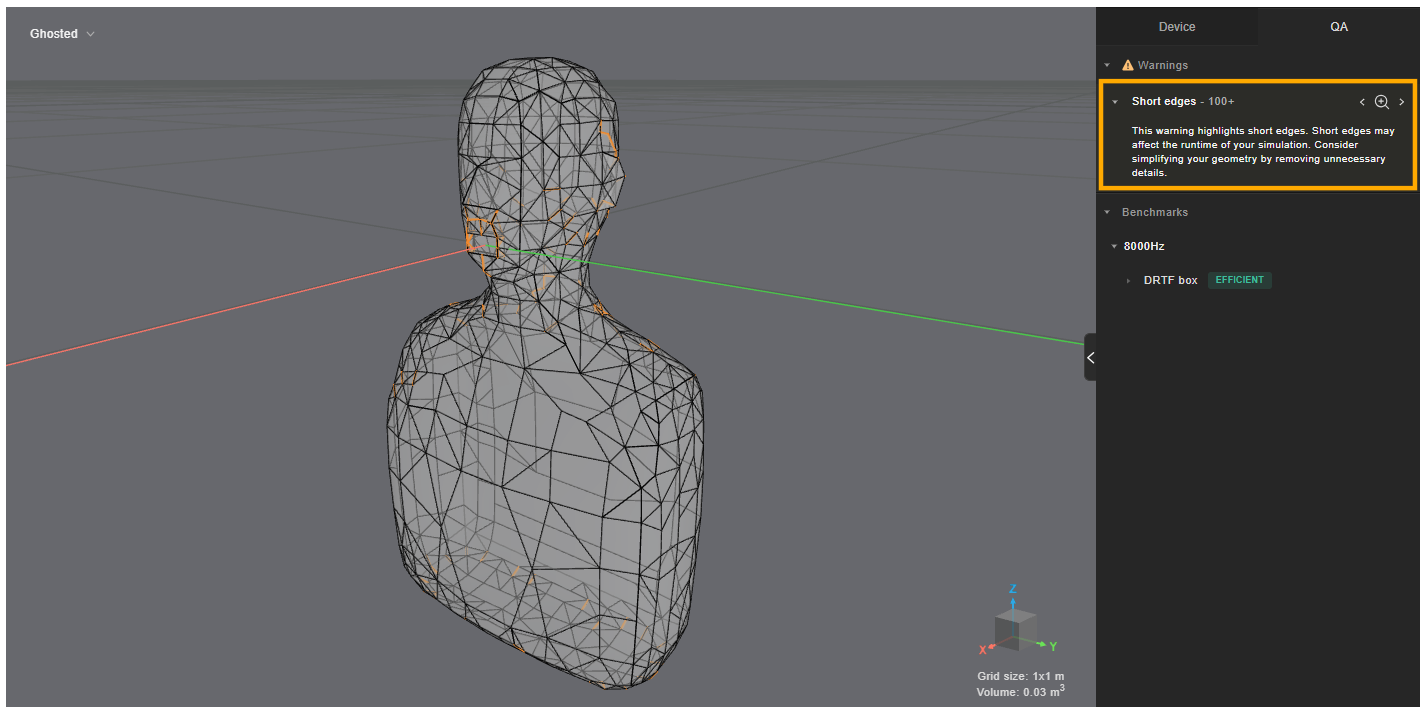Collapse the 8000Hz benchmark group

pos(1114,246)
